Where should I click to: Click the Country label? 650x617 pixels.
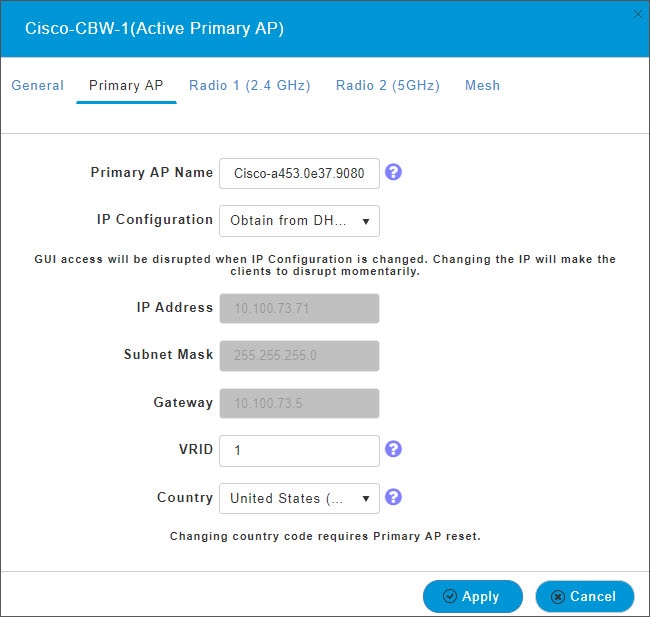(x=185, y=497)
